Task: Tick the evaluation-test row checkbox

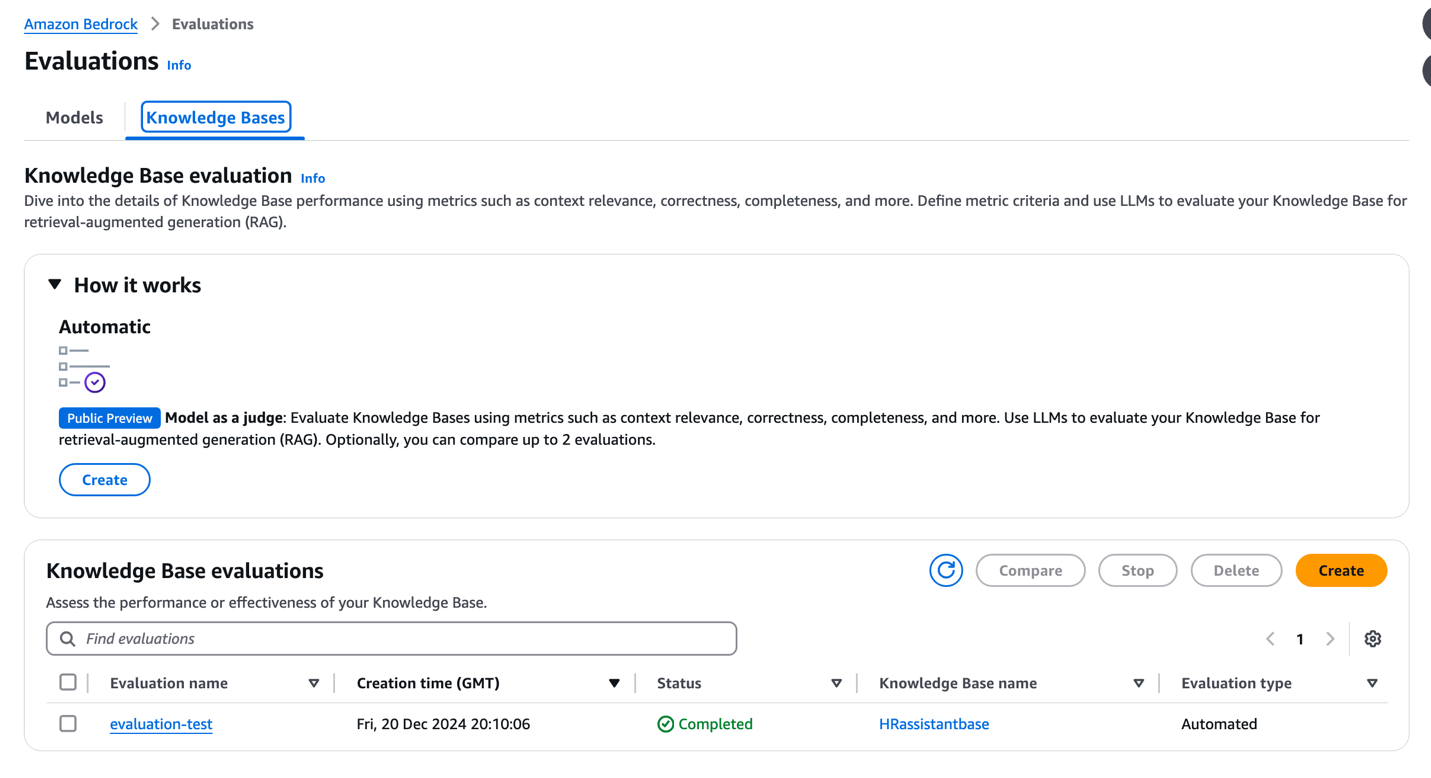Action: click(x=68, y=724)
